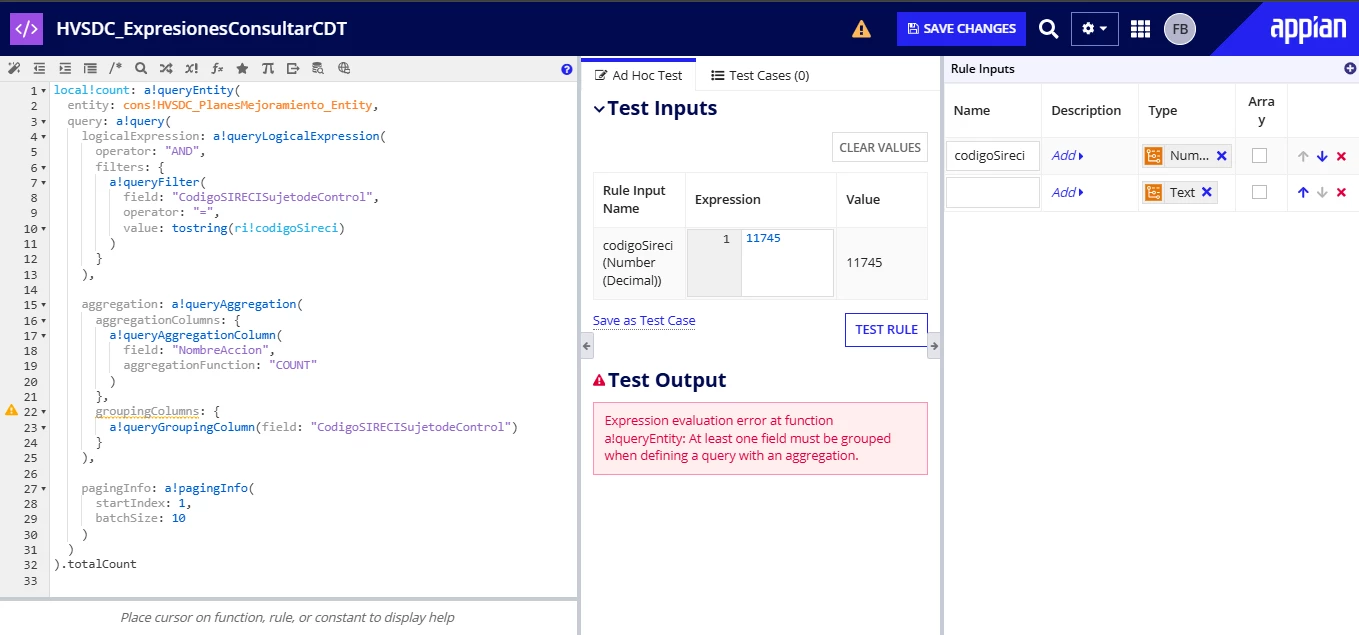Click the Rule Inputs panel title
1359x635 pixels.
tap(983, 69)
